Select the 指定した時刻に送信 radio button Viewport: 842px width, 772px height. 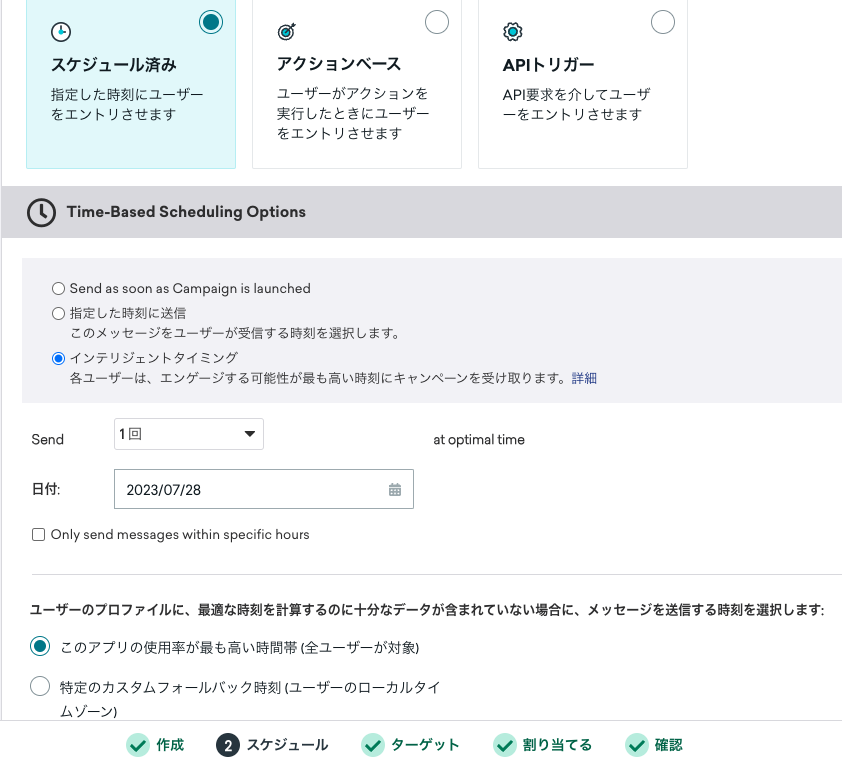click(x=58, y=313)
